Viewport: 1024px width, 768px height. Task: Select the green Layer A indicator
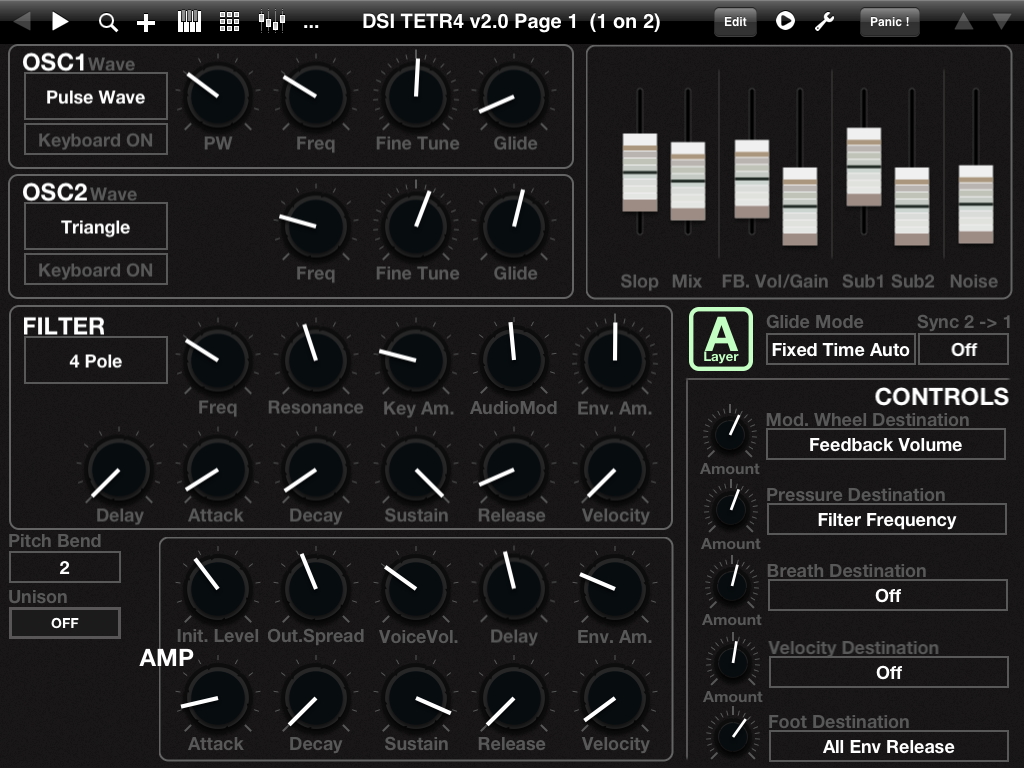721,339
